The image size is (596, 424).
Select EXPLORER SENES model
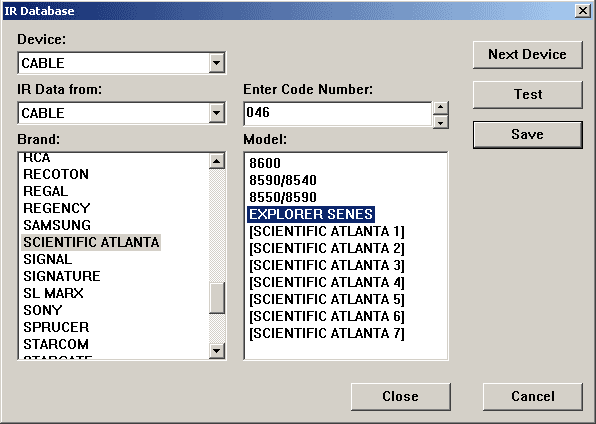(311, 214)
